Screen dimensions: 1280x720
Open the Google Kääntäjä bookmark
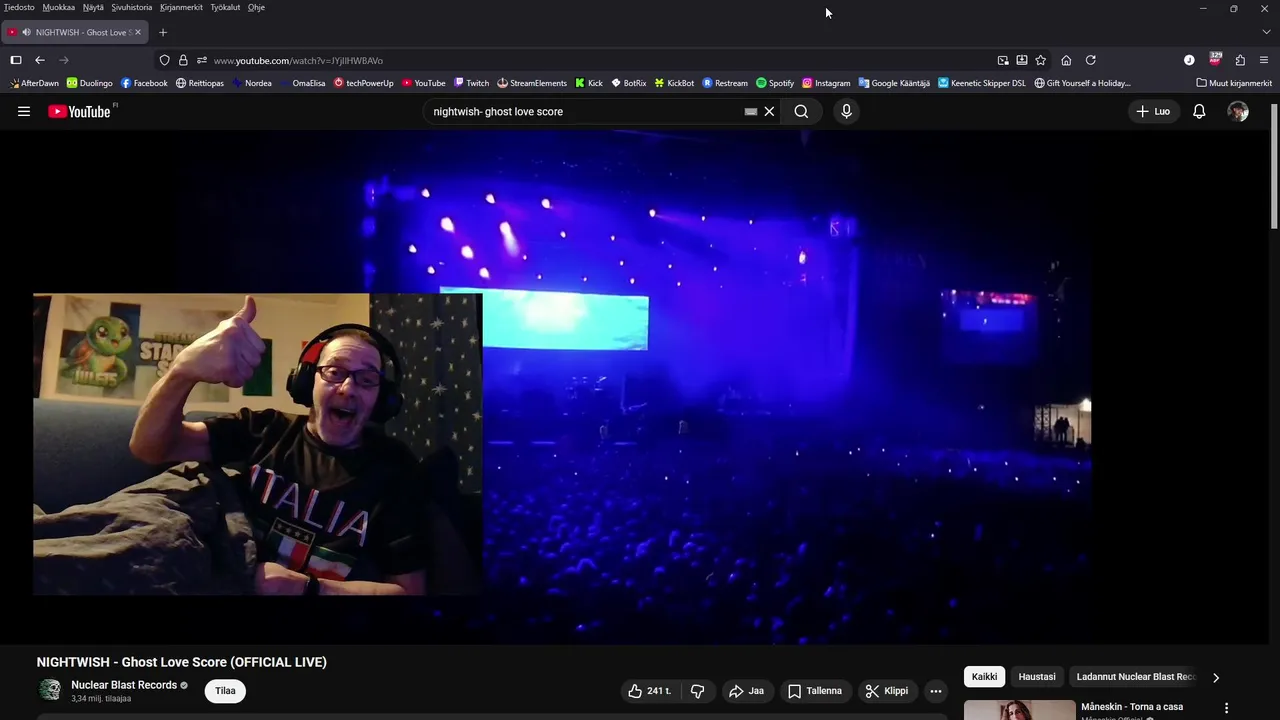pos(894,83)
